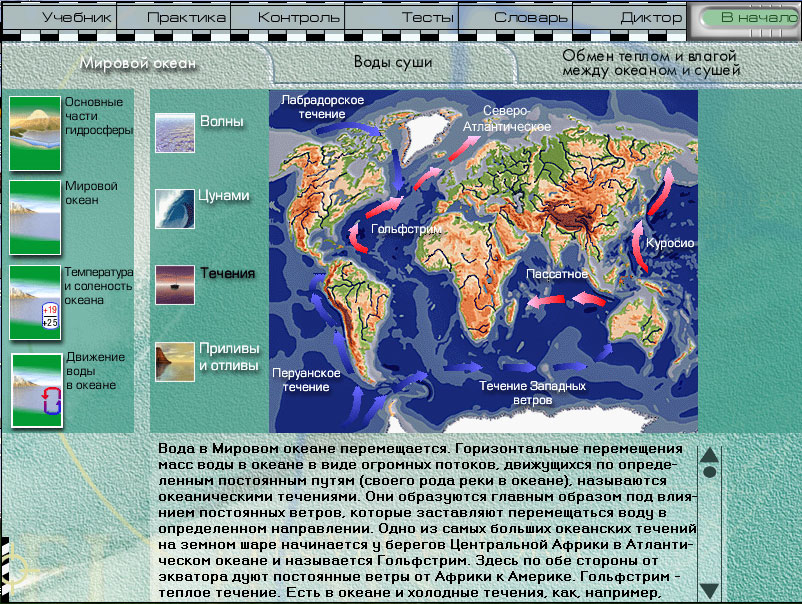Go to the Тесты section

click(x=402, y=17)
